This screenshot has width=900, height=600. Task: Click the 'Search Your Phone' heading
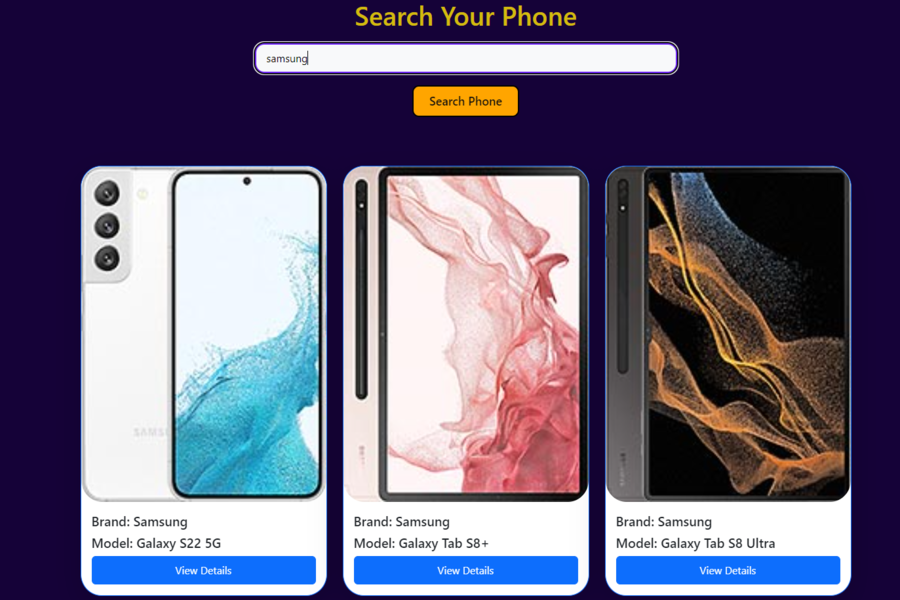[x=465, y=17]
